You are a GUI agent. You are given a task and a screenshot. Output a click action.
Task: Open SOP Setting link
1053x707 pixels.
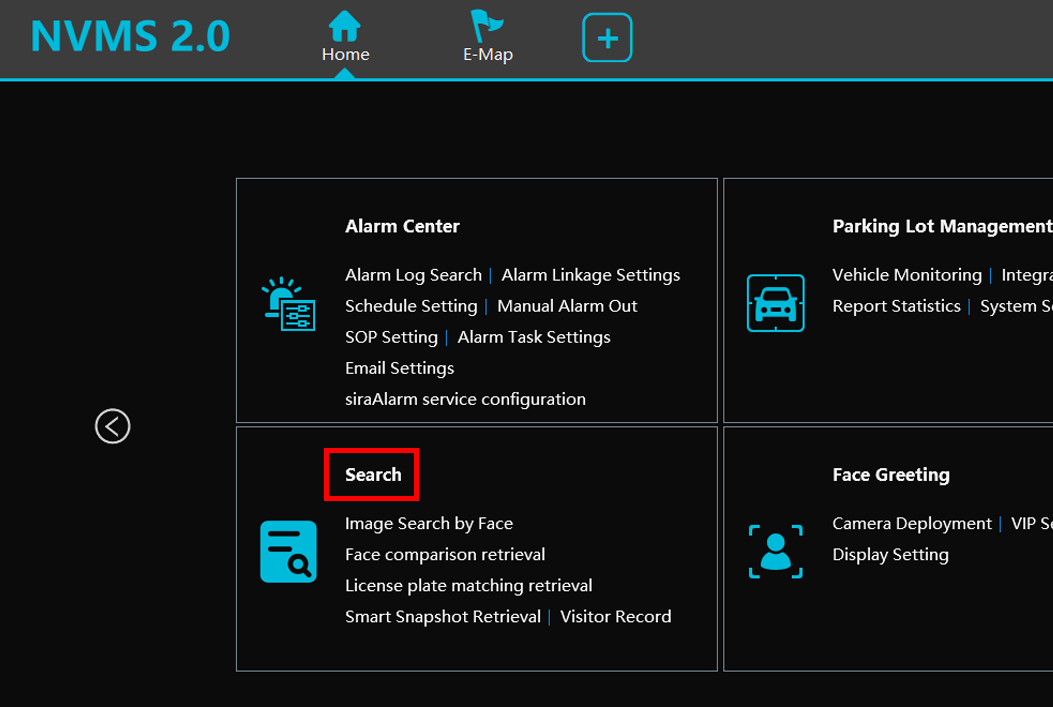[391, 337]
